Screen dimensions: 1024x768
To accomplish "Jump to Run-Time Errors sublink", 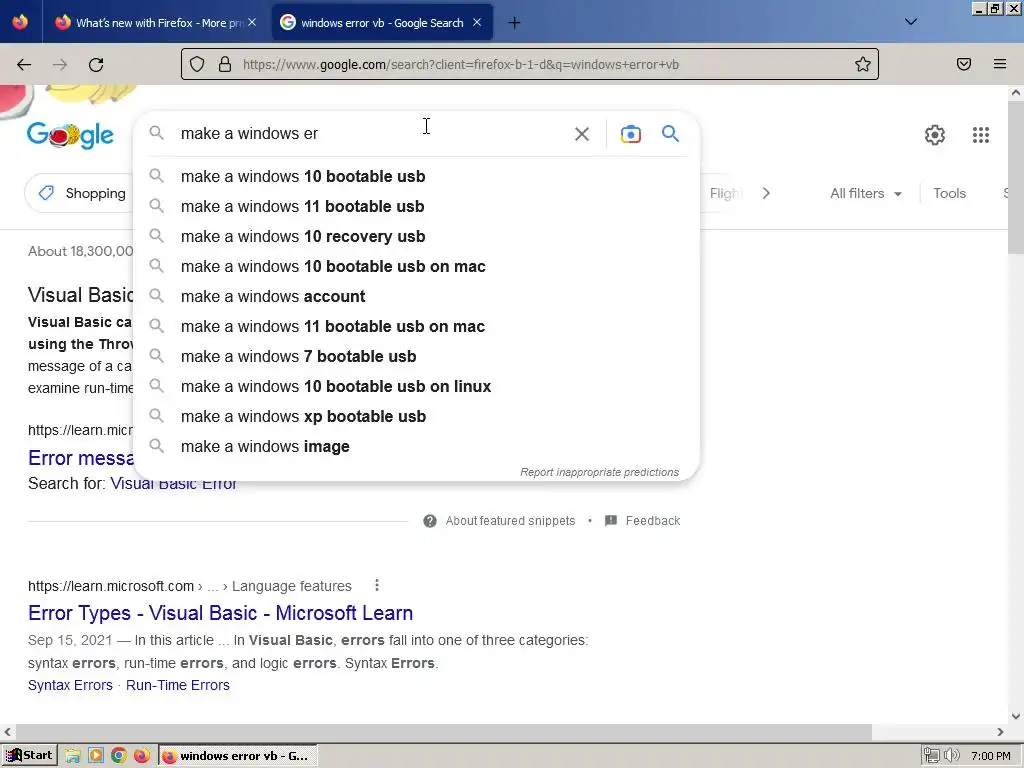I will [178, 685].
